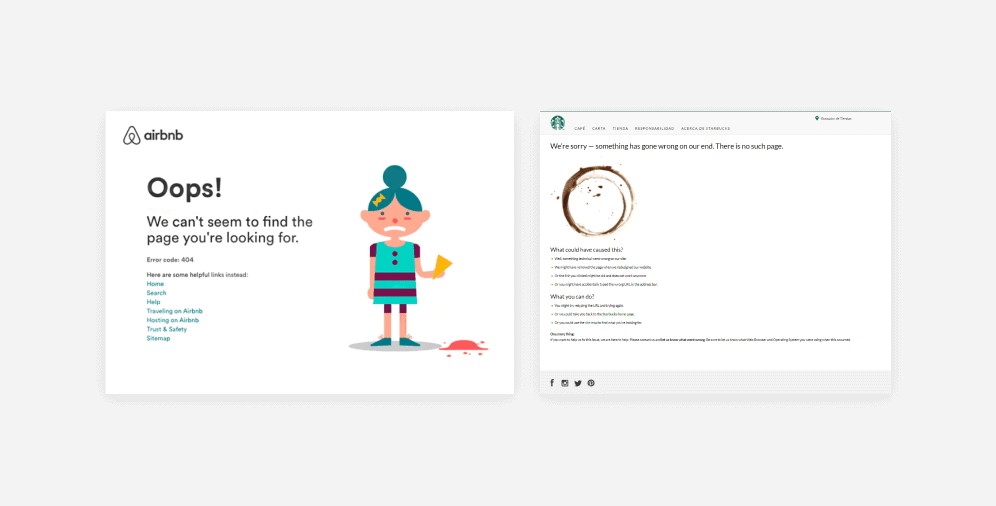Open the ACERCA DE STARBUCKS menu item
This screenshot has height=506, width=996.
click(x=705, y=128)
